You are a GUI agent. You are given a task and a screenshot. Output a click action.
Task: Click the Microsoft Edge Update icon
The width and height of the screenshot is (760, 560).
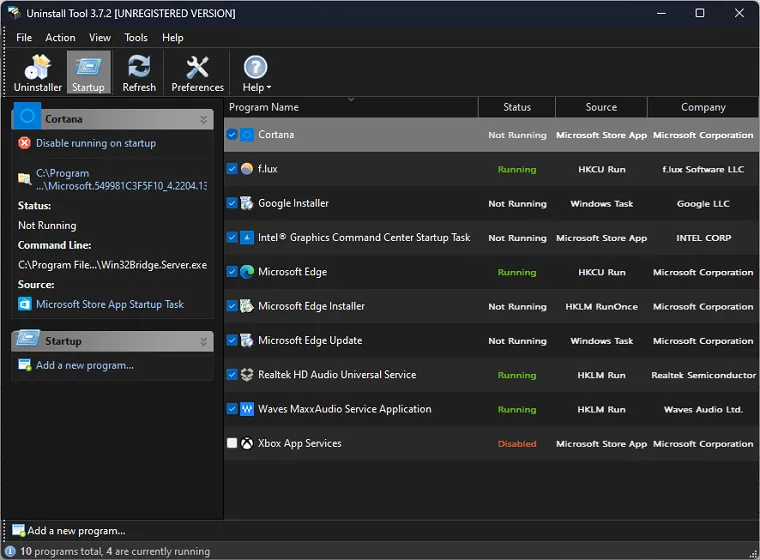247,340
